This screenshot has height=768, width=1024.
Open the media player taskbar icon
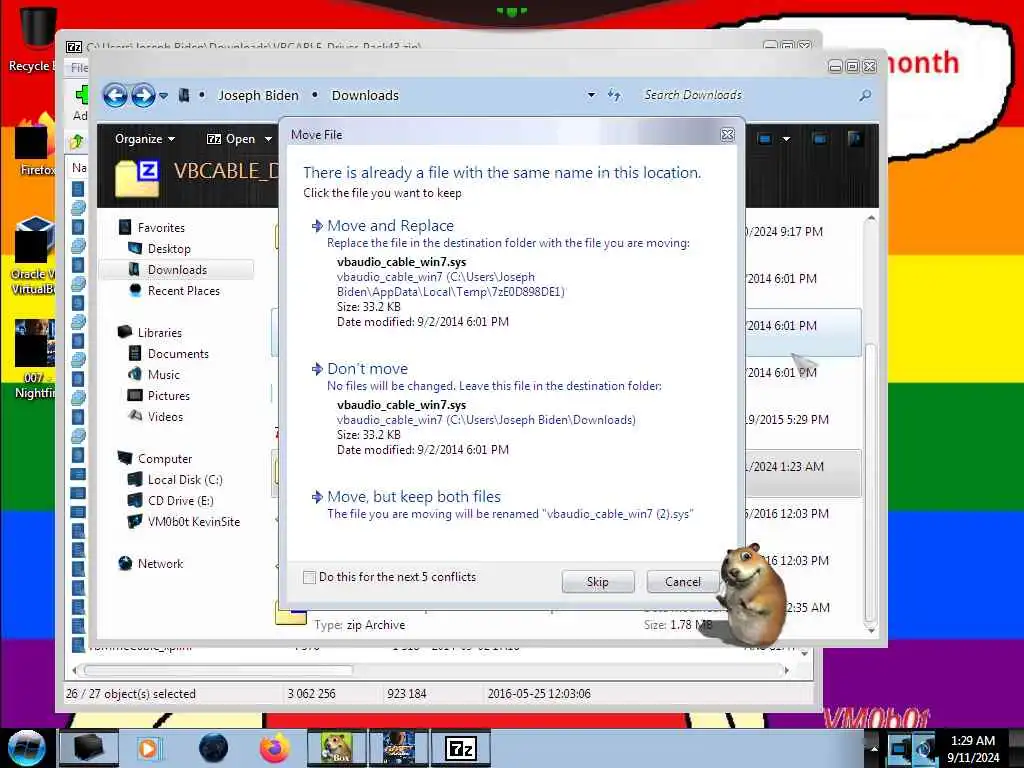coord(150,748)
